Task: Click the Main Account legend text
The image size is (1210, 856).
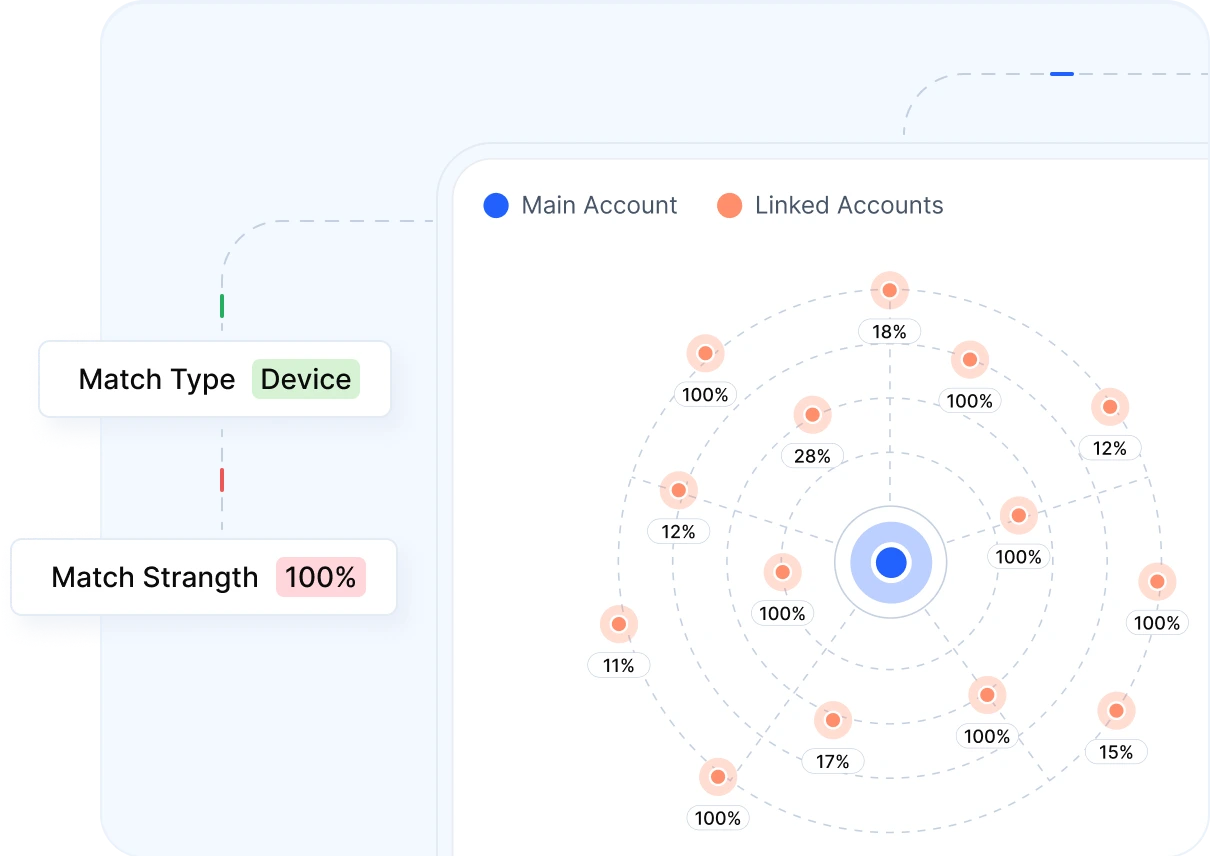Action: pyautogui.click(x=599, y=206)
